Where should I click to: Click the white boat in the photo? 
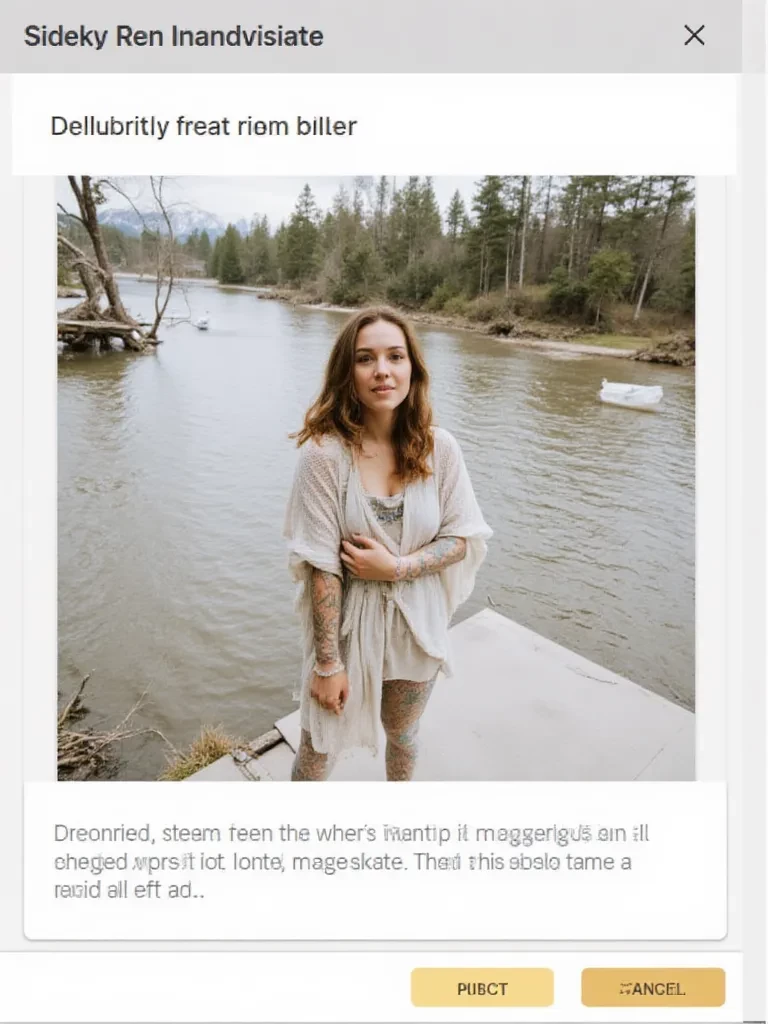pos(631,394)
